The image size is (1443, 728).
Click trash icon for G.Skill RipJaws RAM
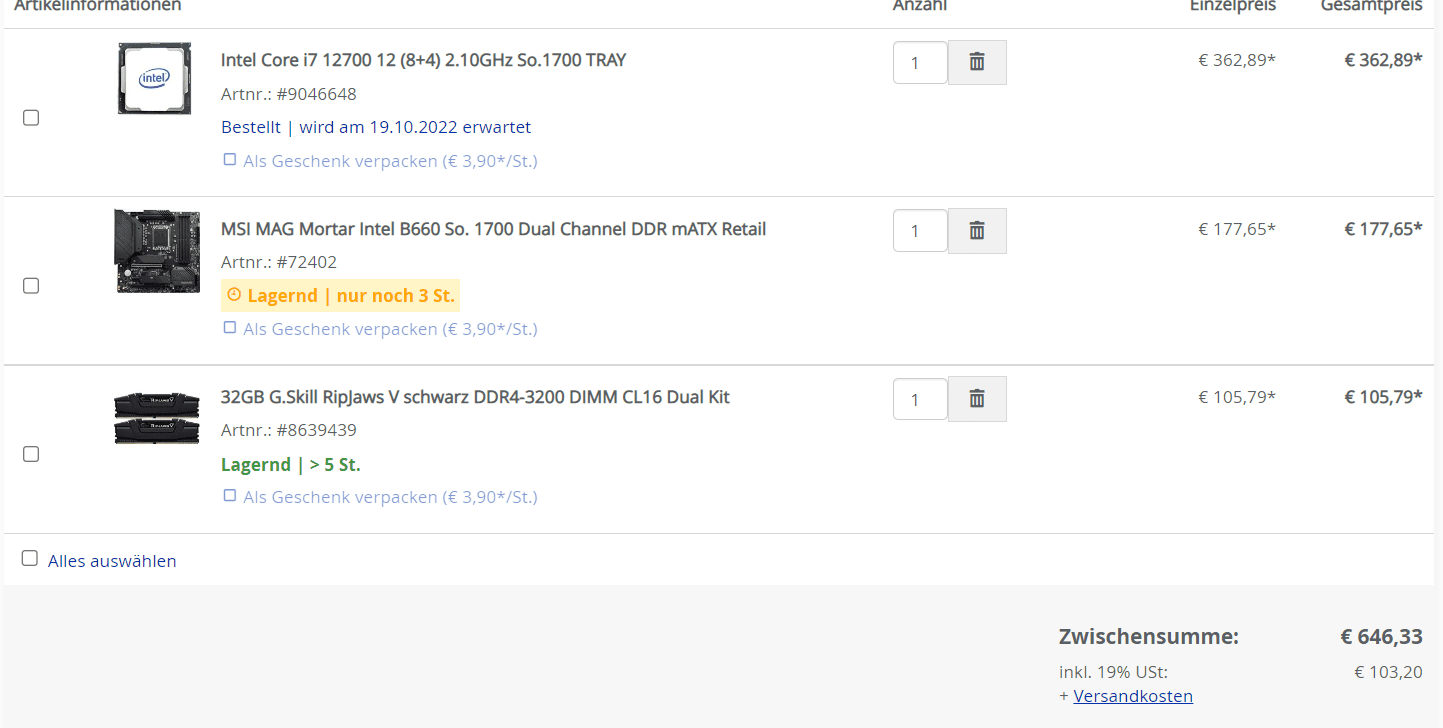point(977,399)
